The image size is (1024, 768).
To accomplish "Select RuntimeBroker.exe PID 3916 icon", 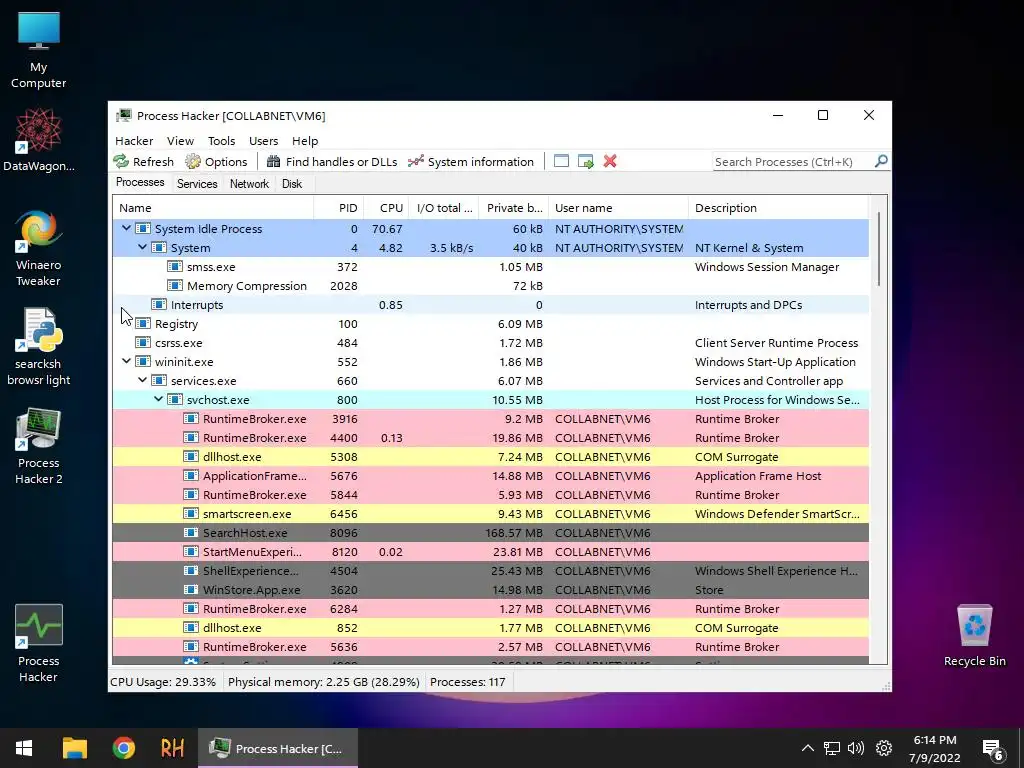I will pos(191,419).
